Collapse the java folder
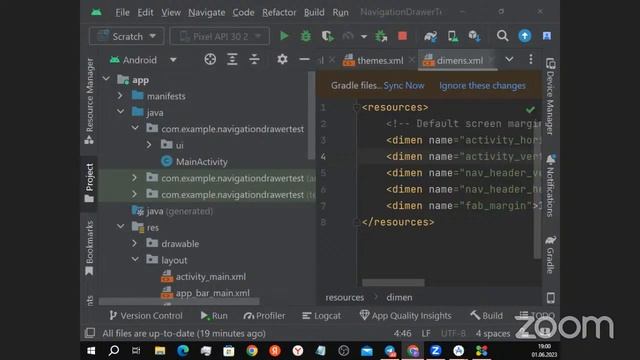640x360 pixels. tap(120, 111)
